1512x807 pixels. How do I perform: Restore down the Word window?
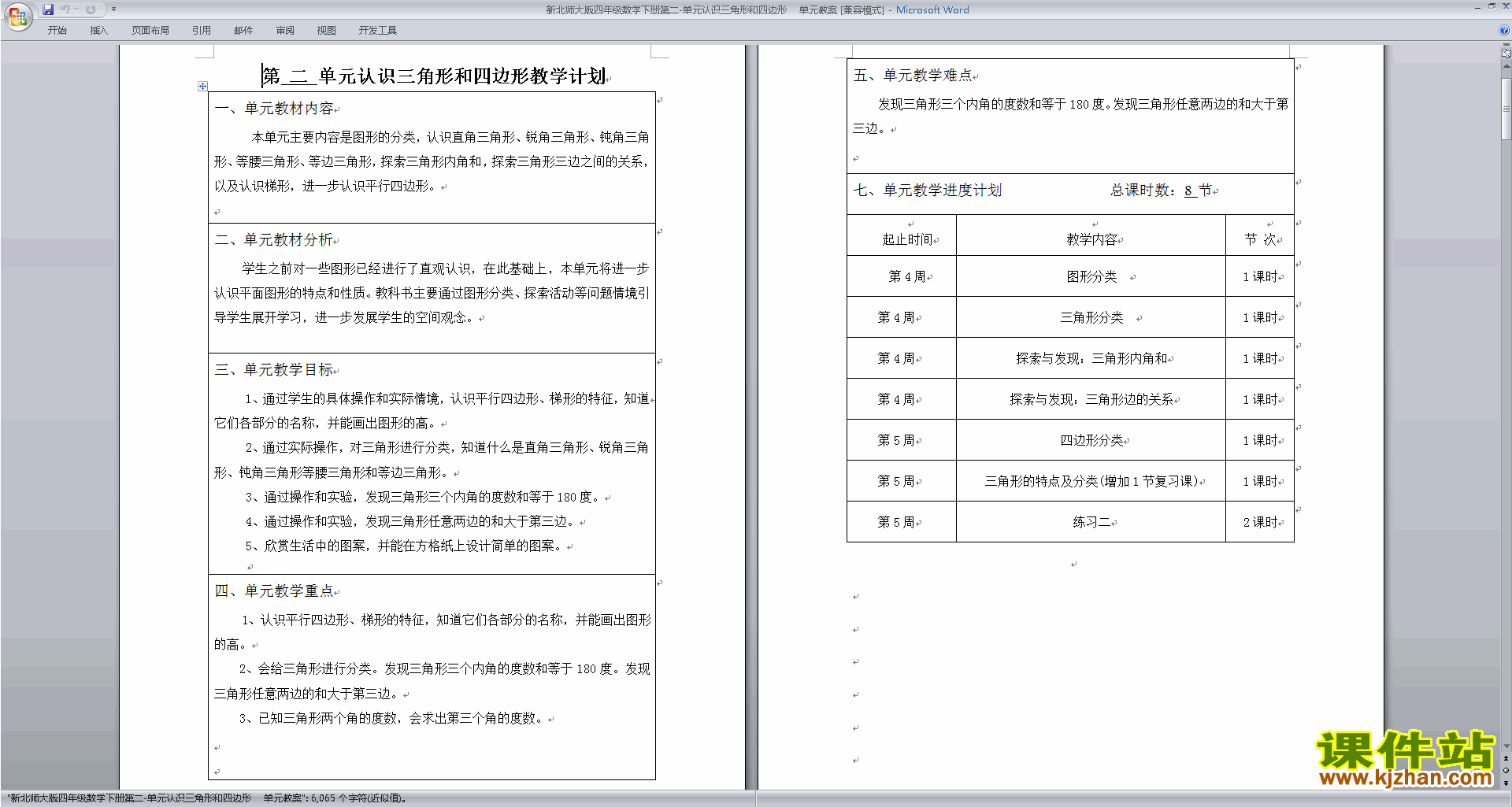pyautogui.click(x=1492, y=7)
